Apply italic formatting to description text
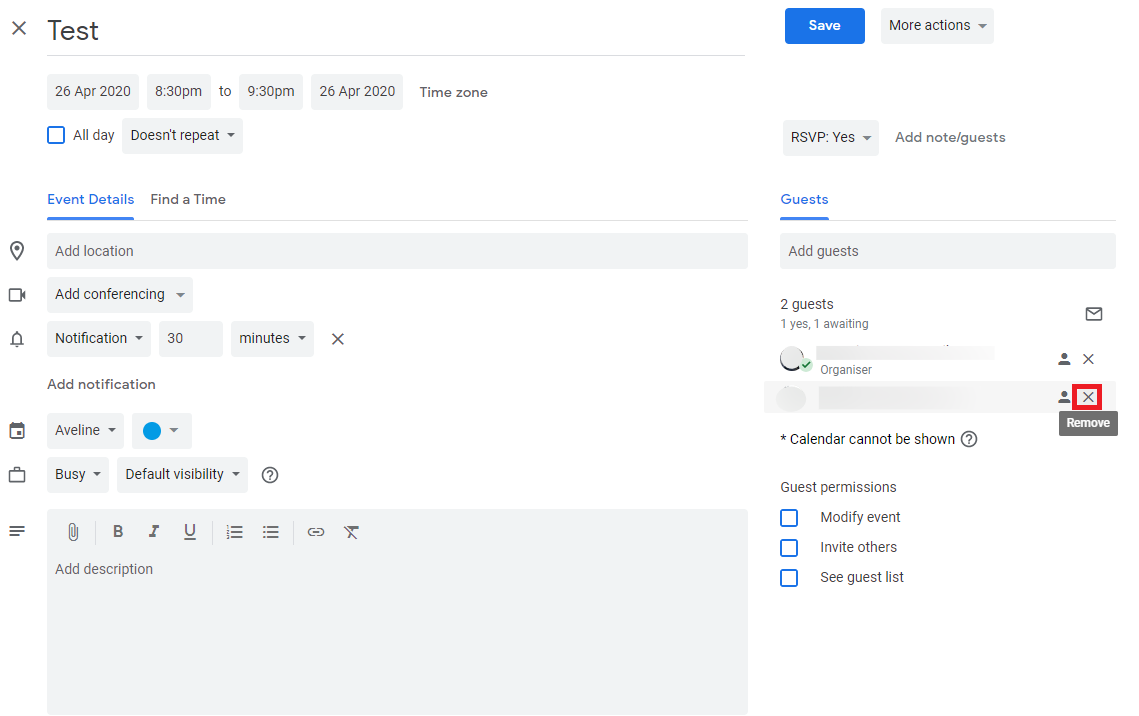 pos(153,531)
